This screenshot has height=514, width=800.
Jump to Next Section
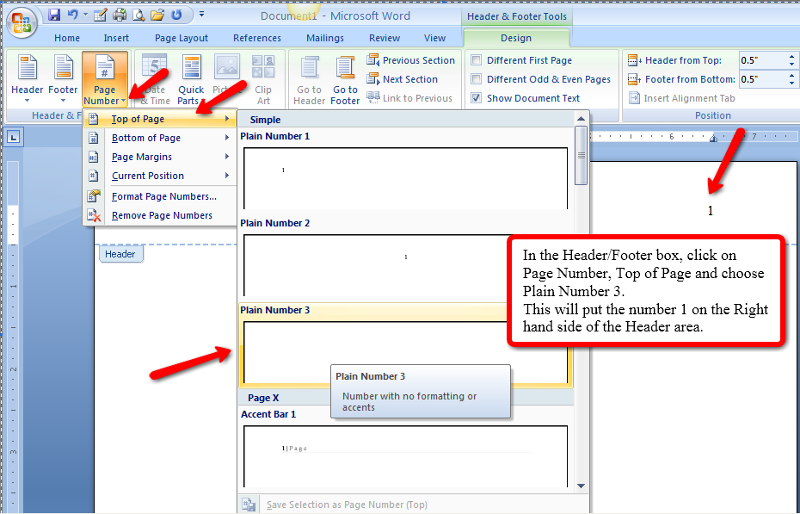pos(402,79)
